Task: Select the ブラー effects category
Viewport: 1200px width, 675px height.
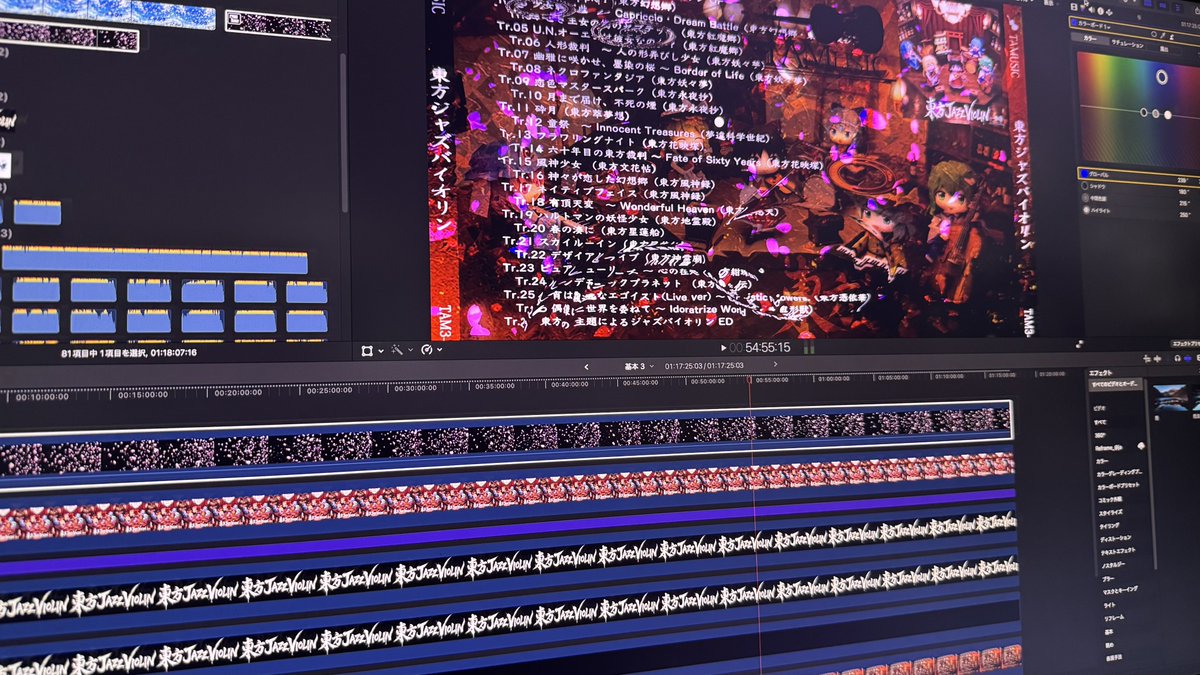Action: click(1108, 578)
